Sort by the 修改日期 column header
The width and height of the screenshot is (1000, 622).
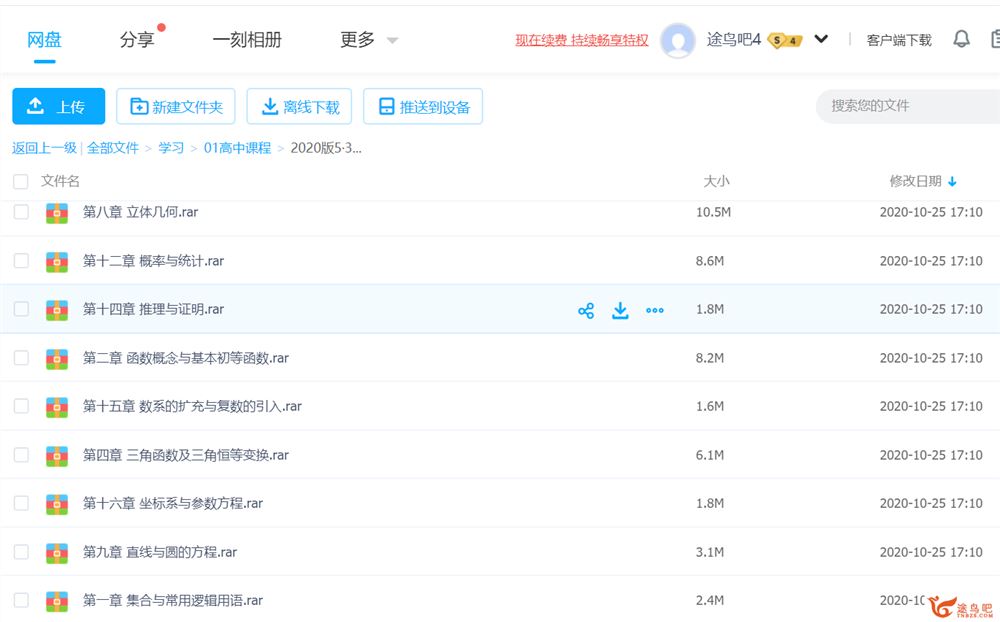click(x=916, y=181)
